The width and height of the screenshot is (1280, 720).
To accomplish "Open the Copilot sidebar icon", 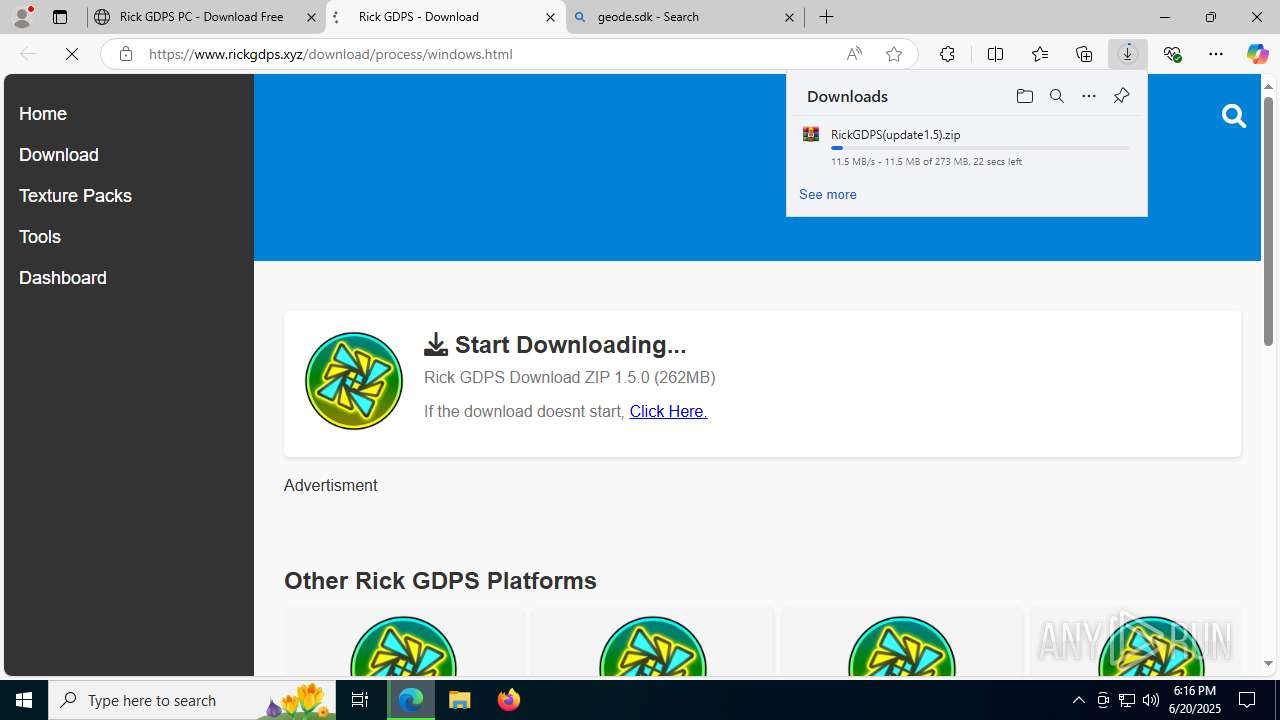I will pos(1257,54).
